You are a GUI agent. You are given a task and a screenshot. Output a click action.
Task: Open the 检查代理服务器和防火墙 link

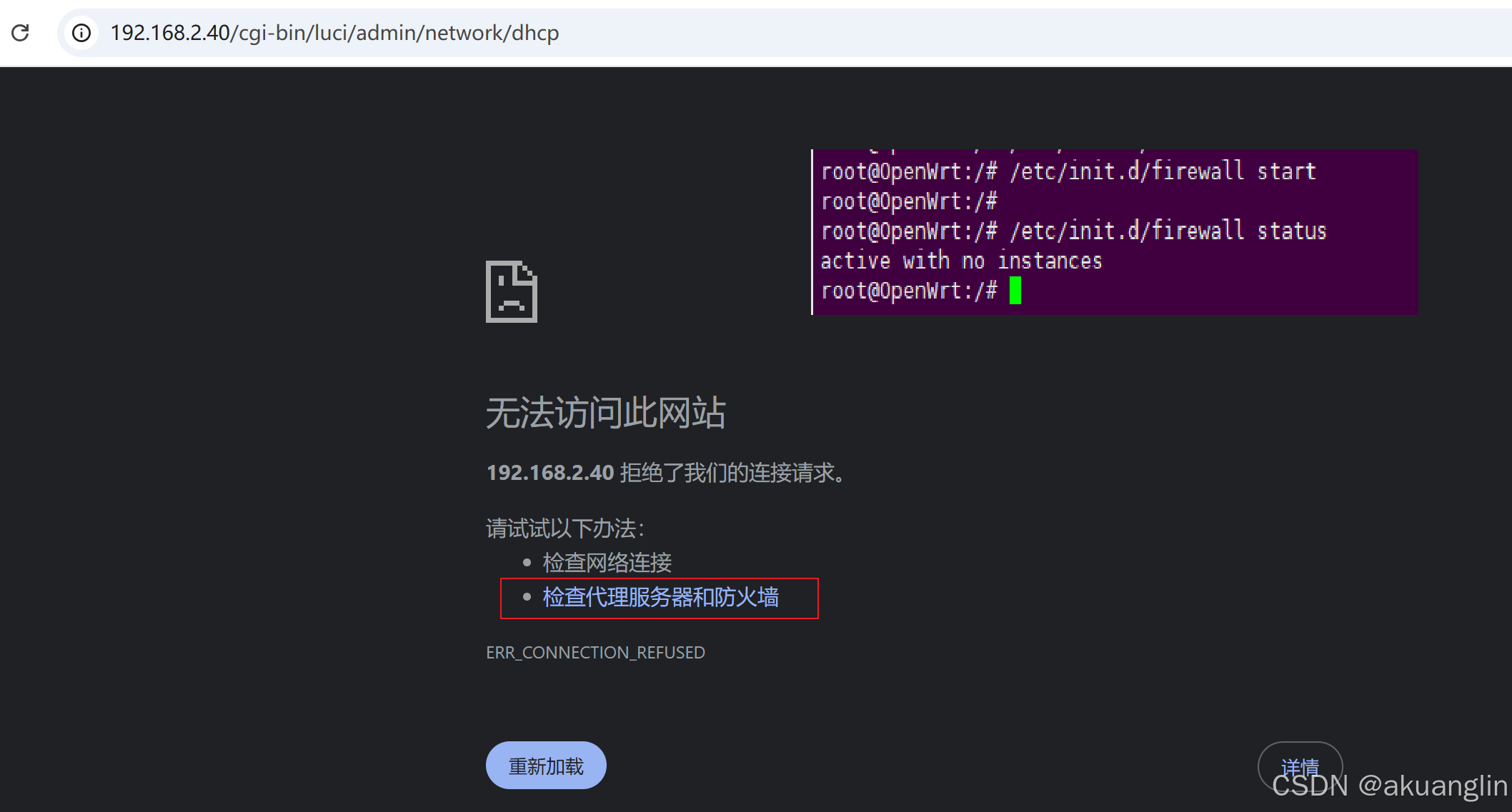pos(660,597)
